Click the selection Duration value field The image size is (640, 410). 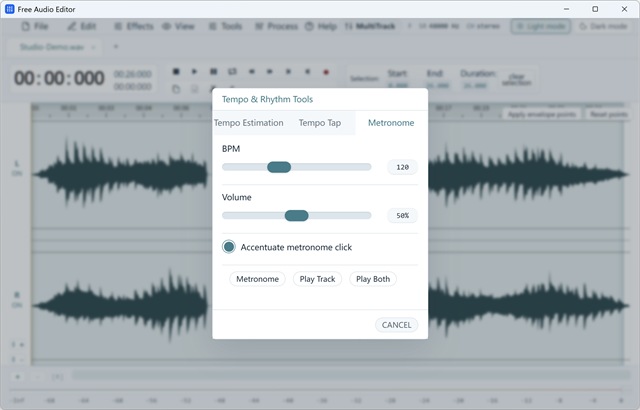(x=475, y=86)
